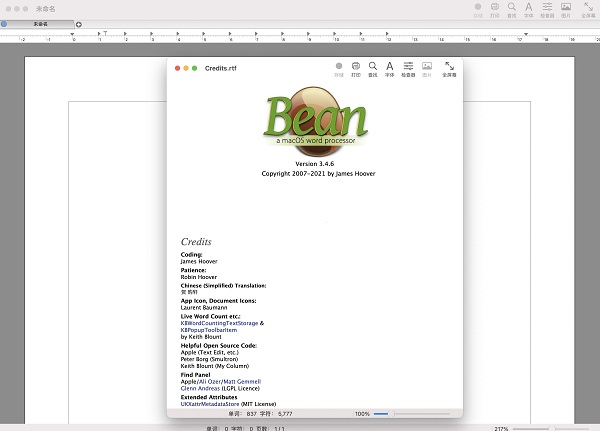Click Extended Attributes heading

click(209, 397)
